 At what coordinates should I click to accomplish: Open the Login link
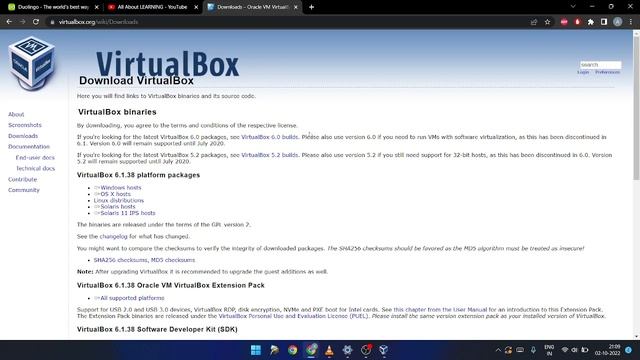(583, 72)
